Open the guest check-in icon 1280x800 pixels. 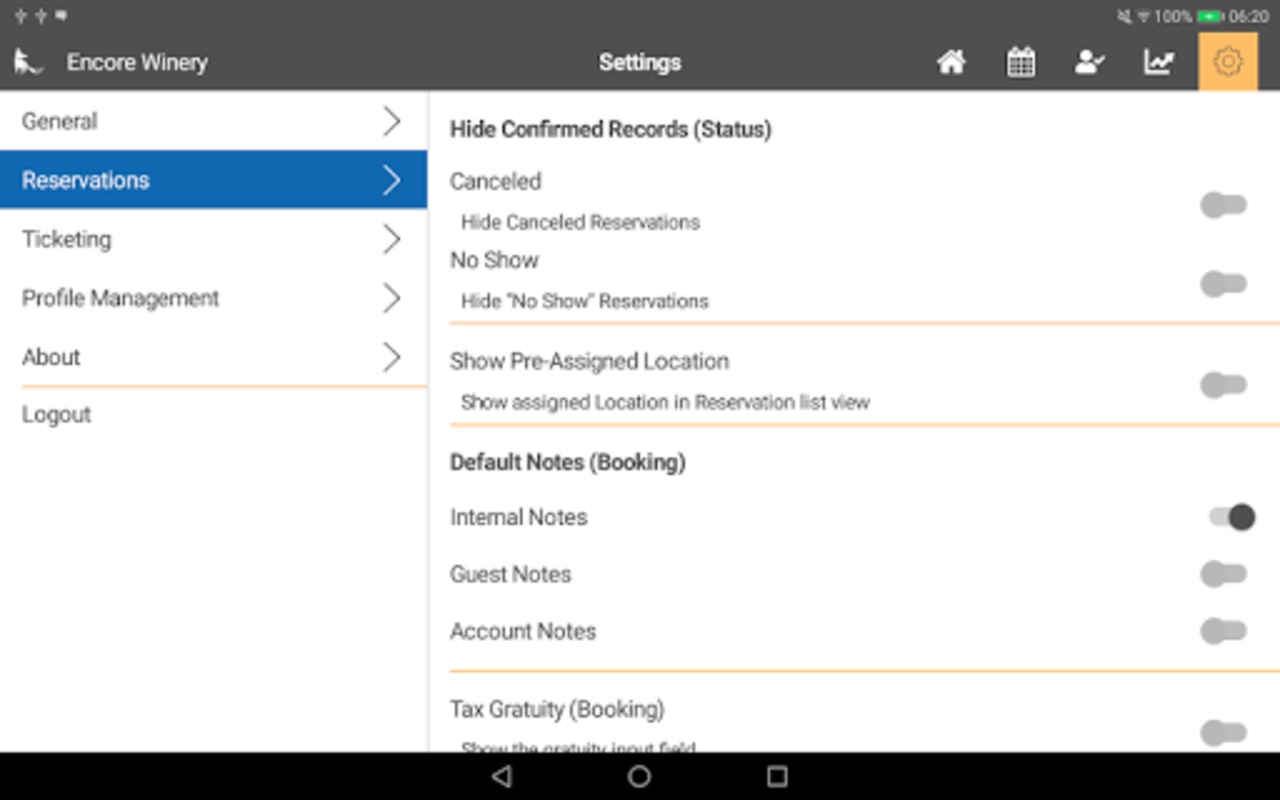click(x=1089, y=62)
